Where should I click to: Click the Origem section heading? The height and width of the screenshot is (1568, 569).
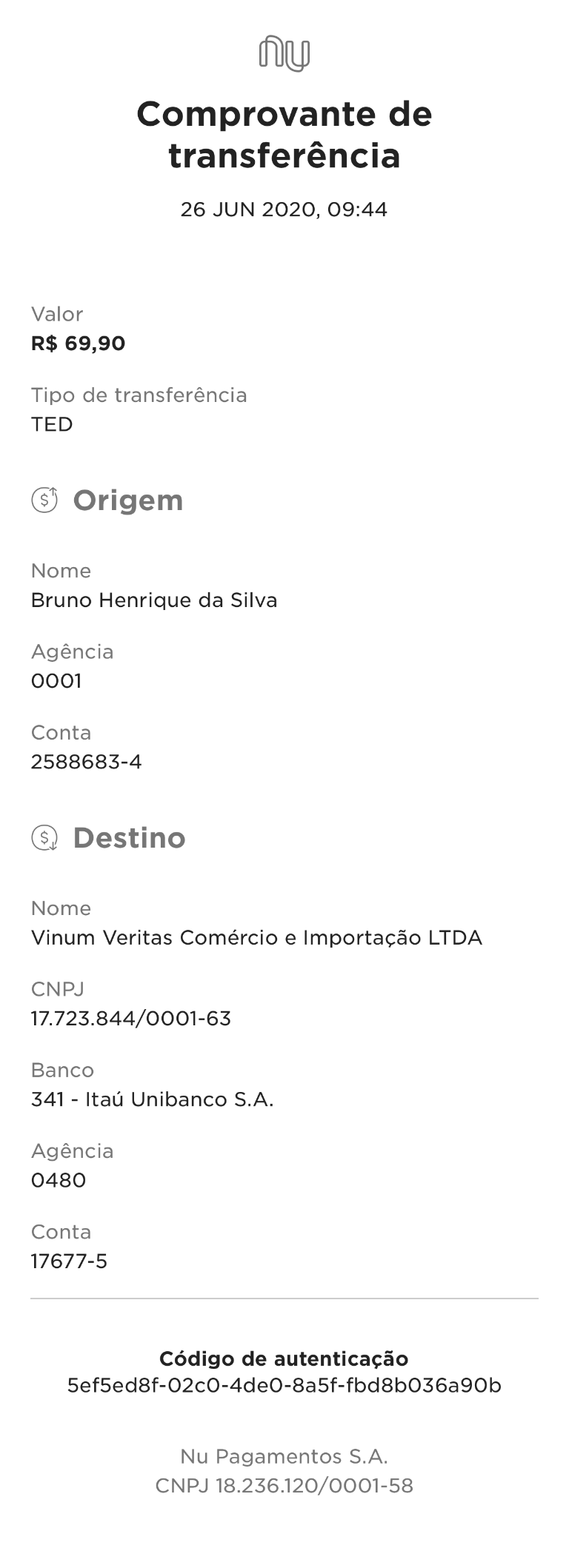click(x=127, y=500)
